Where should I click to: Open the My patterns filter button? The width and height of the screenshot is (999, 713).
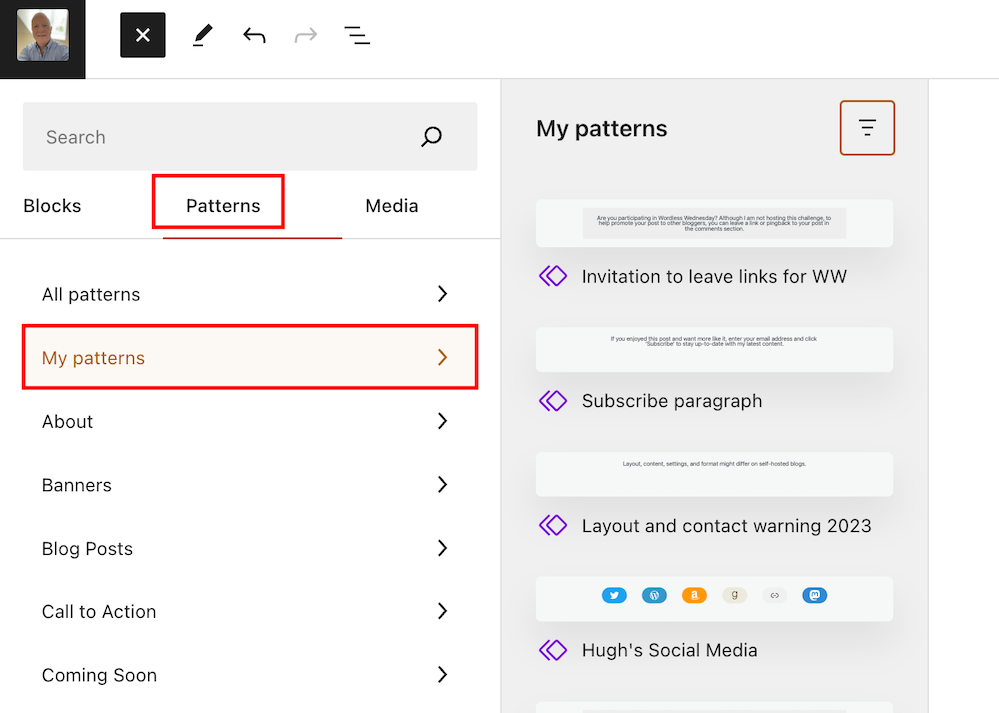(x=867, y=128)
